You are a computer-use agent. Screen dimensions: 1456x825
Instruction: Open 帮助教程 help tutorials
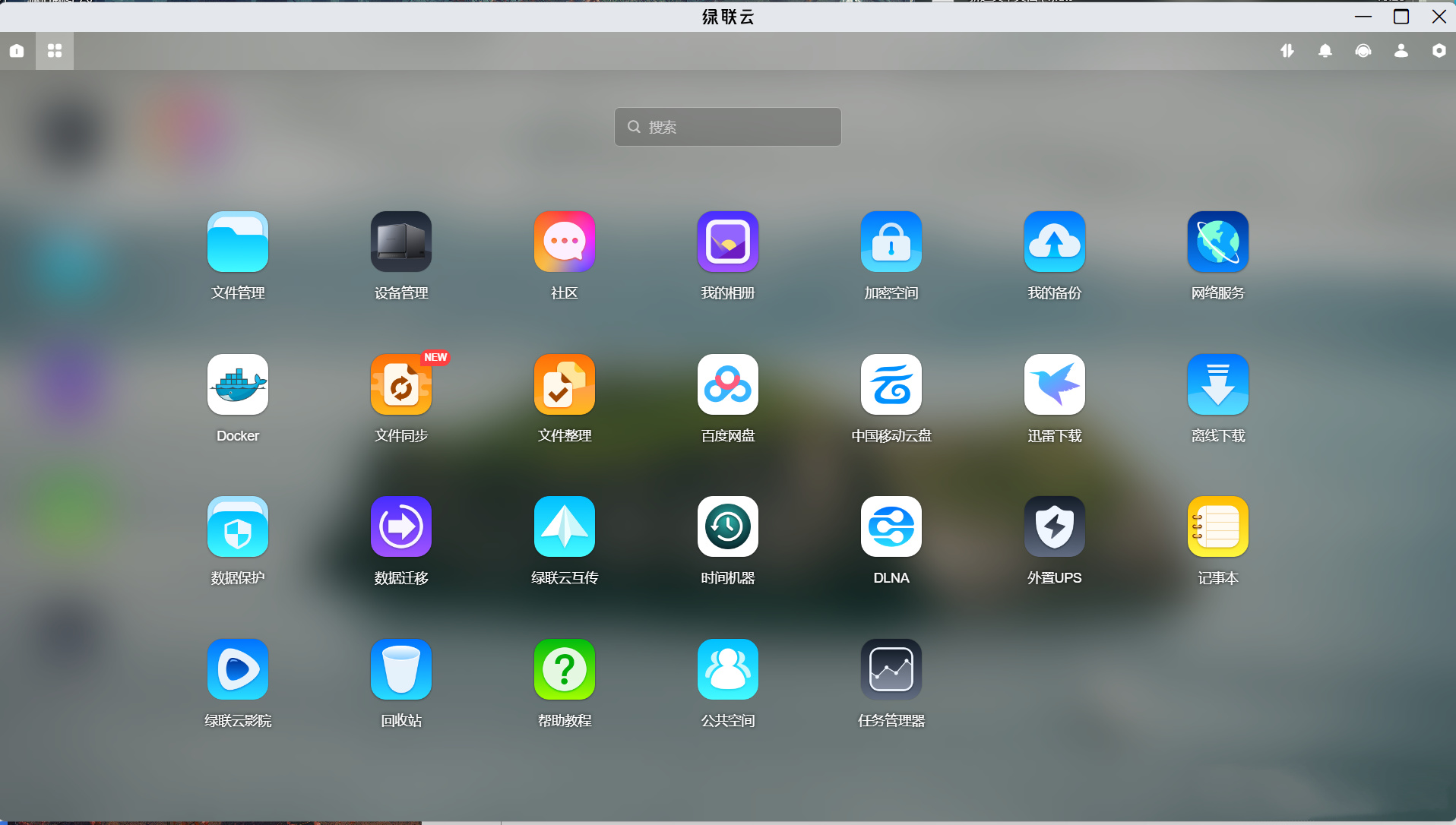tap(565, 669)
